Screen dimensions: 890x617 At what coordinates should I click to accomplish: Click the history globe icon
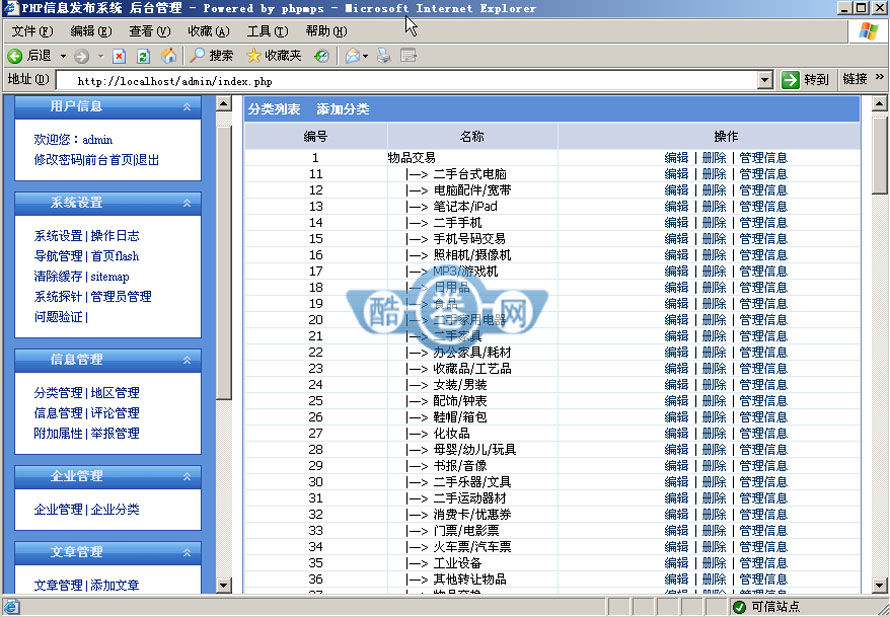click(321, 56)
